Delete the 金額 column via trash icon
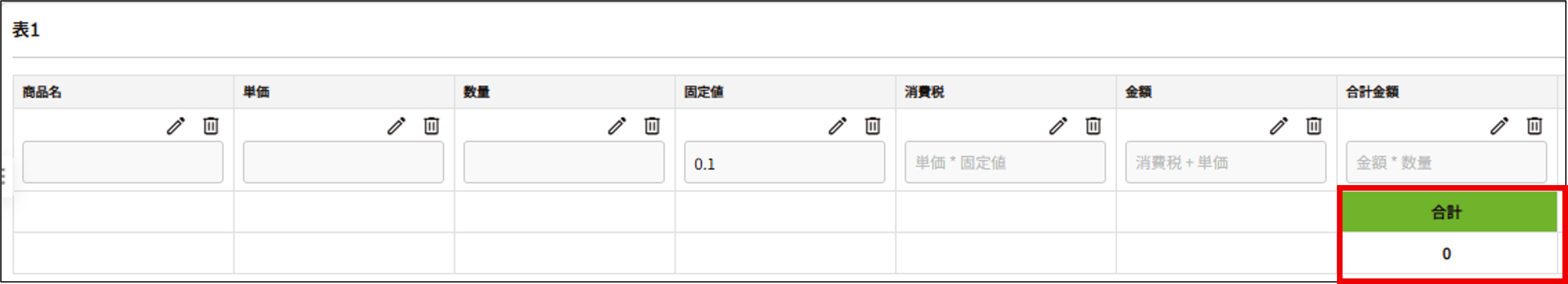The height and width of the screenshot is (284, 1568). (x=1314, y=126)
